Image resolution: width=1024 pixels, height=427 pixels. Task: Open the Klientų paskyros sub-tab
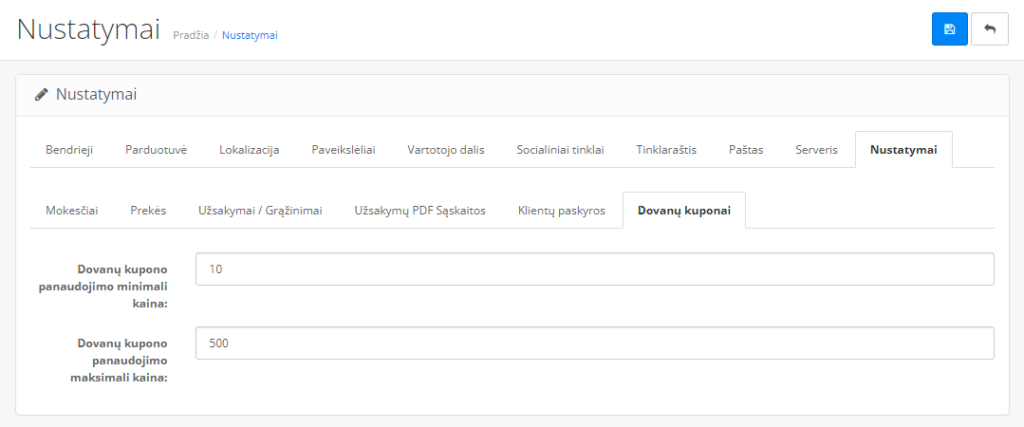562,210
